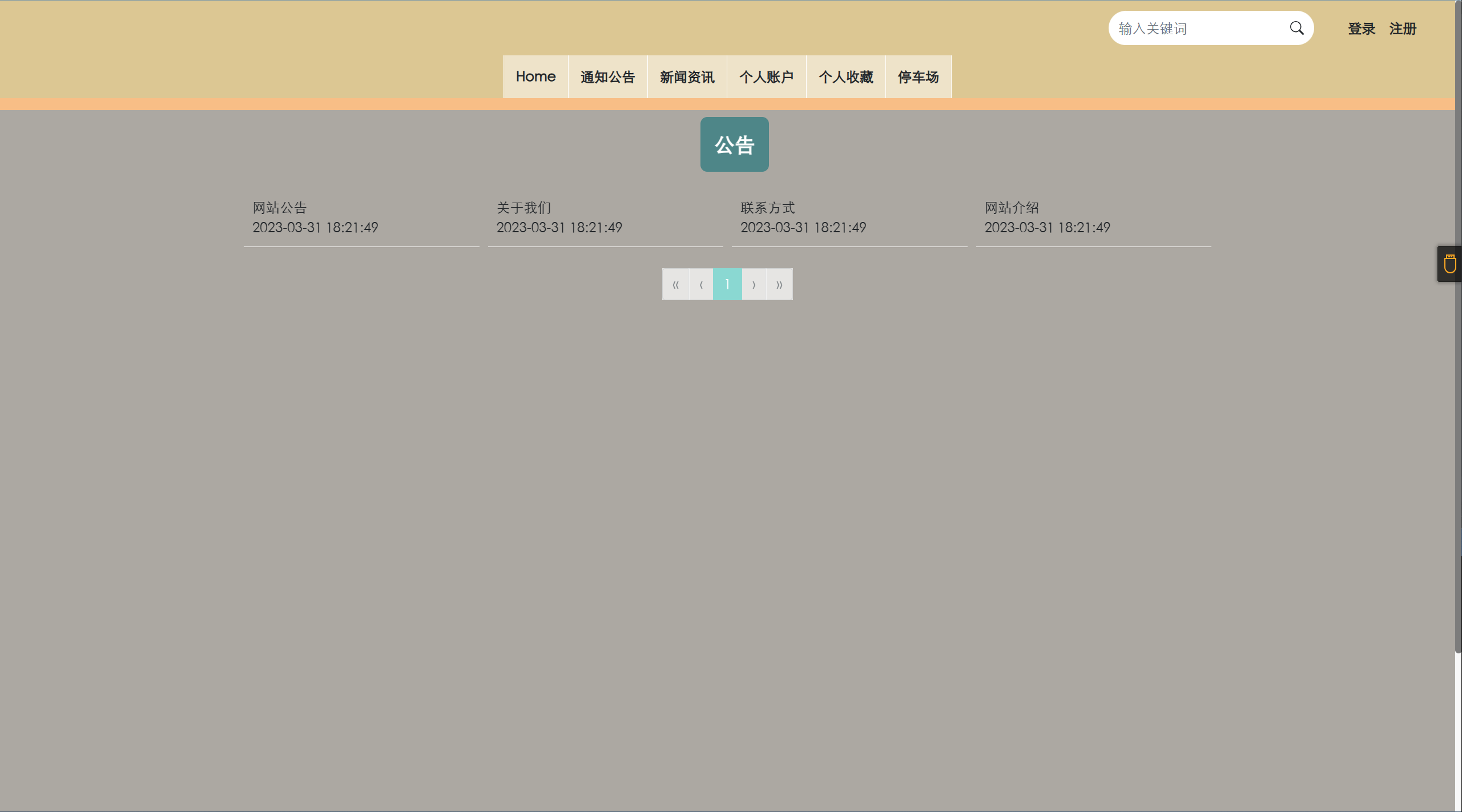The height and width of the screenshot is (812, 1462).
Task: Go to 个人收藏 page
Action: coord(845,76)
